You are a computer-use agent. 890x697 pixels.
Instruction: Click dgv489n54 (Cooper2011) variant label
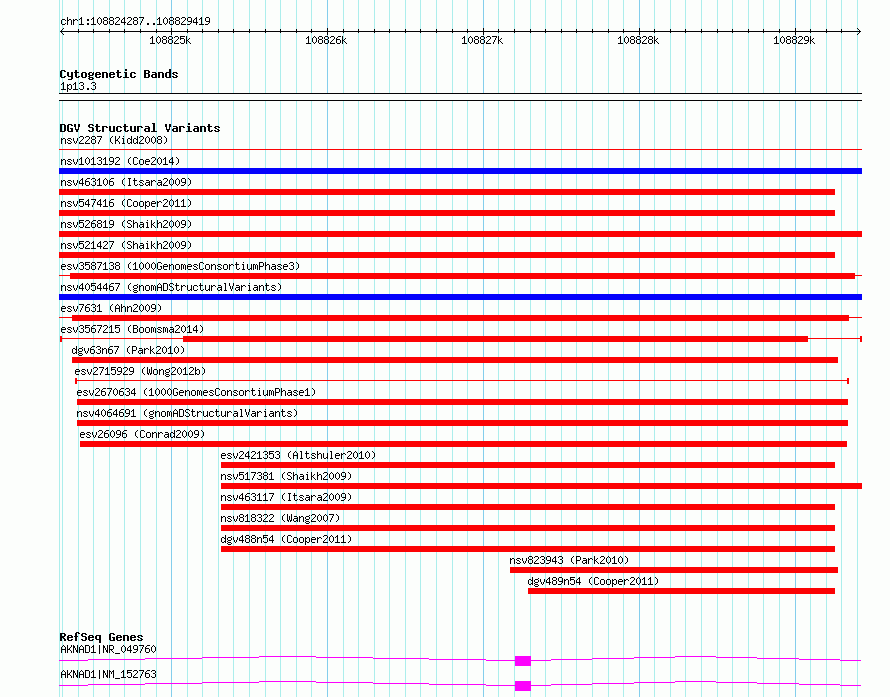point(593,581)
